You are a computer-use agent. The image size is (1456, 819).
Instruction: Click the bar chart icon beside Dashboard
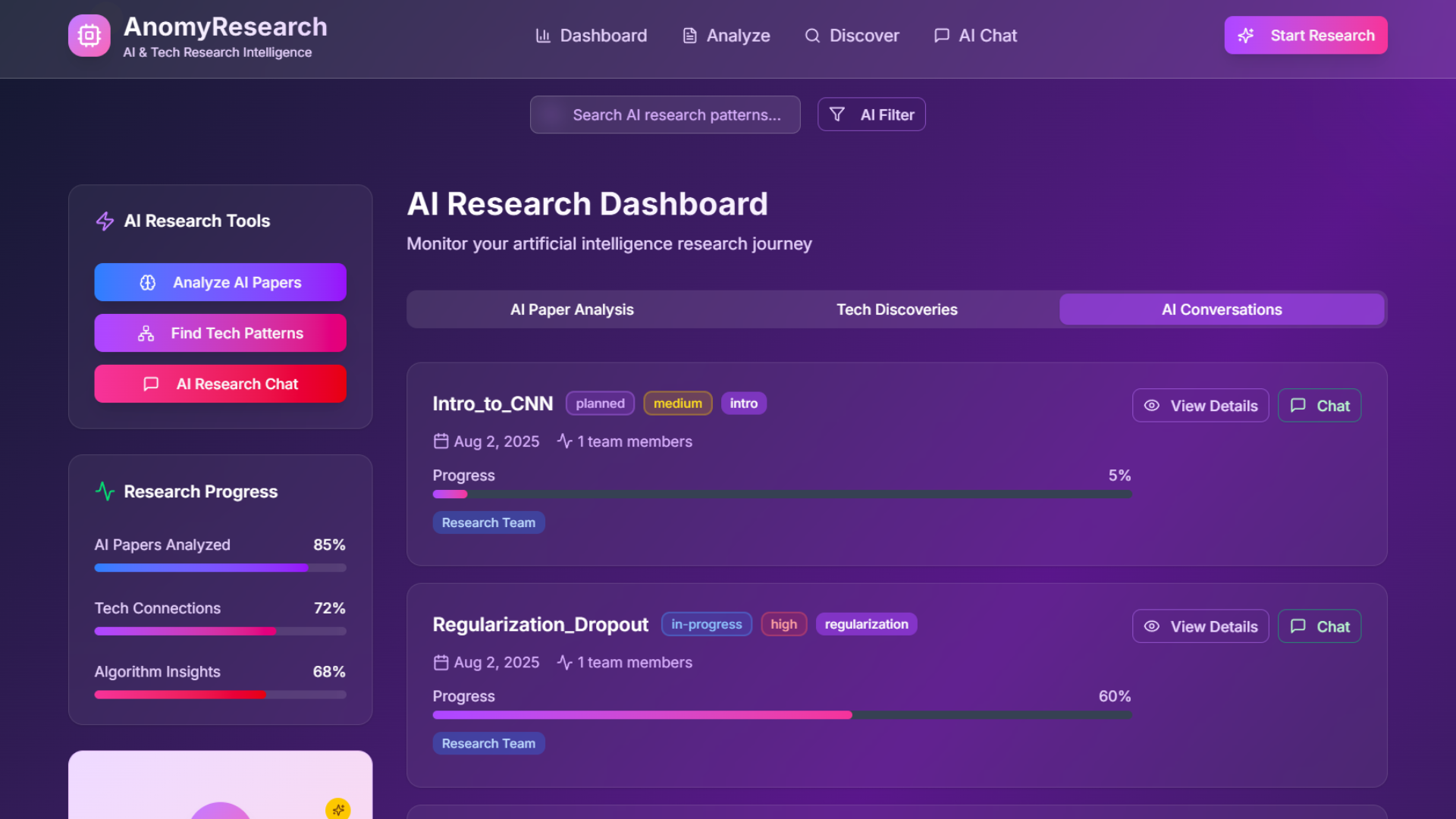point(543,36)
